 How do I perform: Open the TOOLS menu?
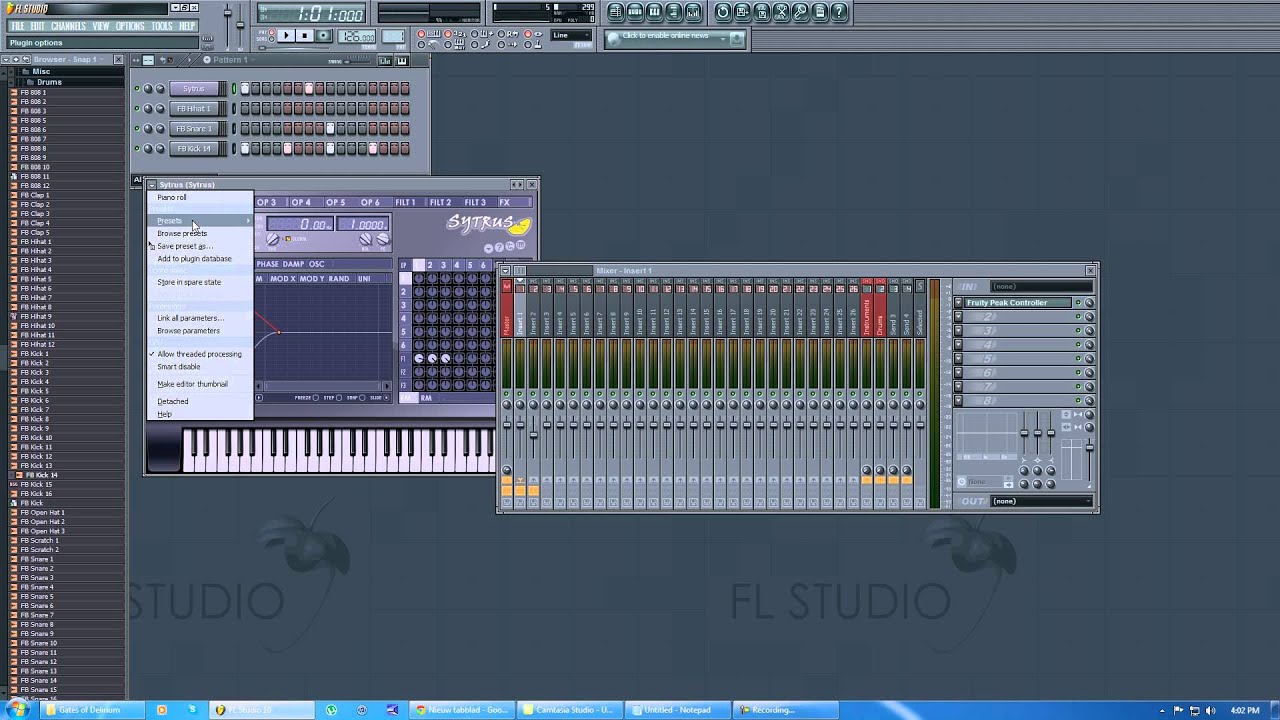coord(162,26)
